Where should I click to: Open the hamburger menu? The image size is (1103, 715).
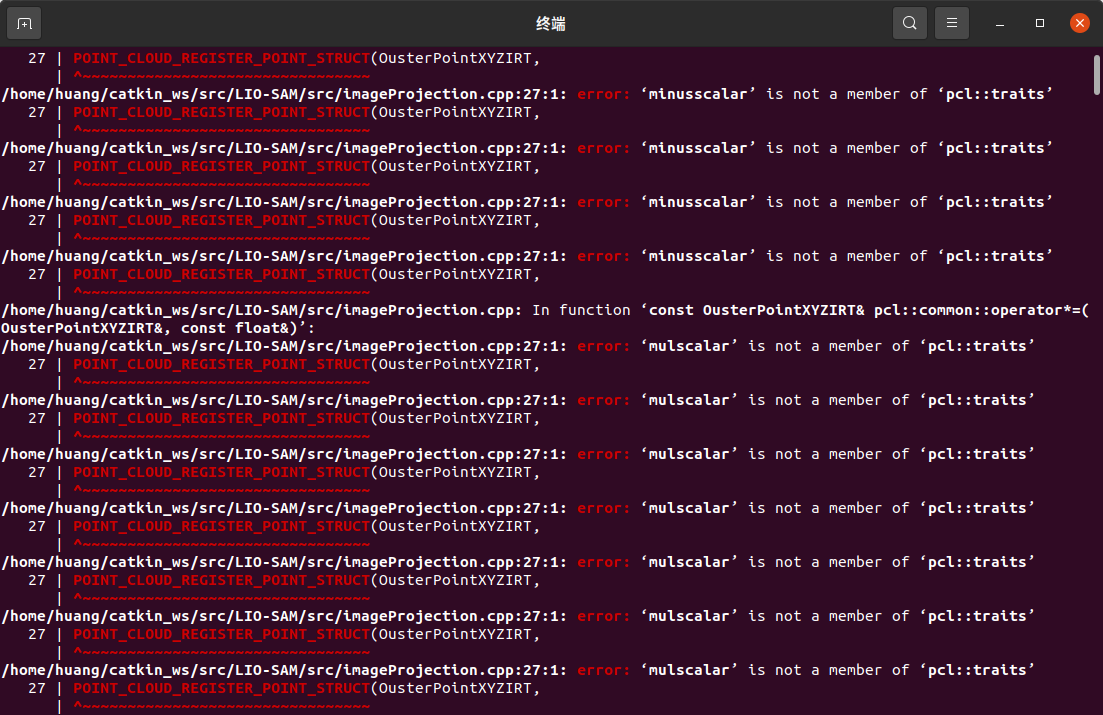(x=952, y=23)
